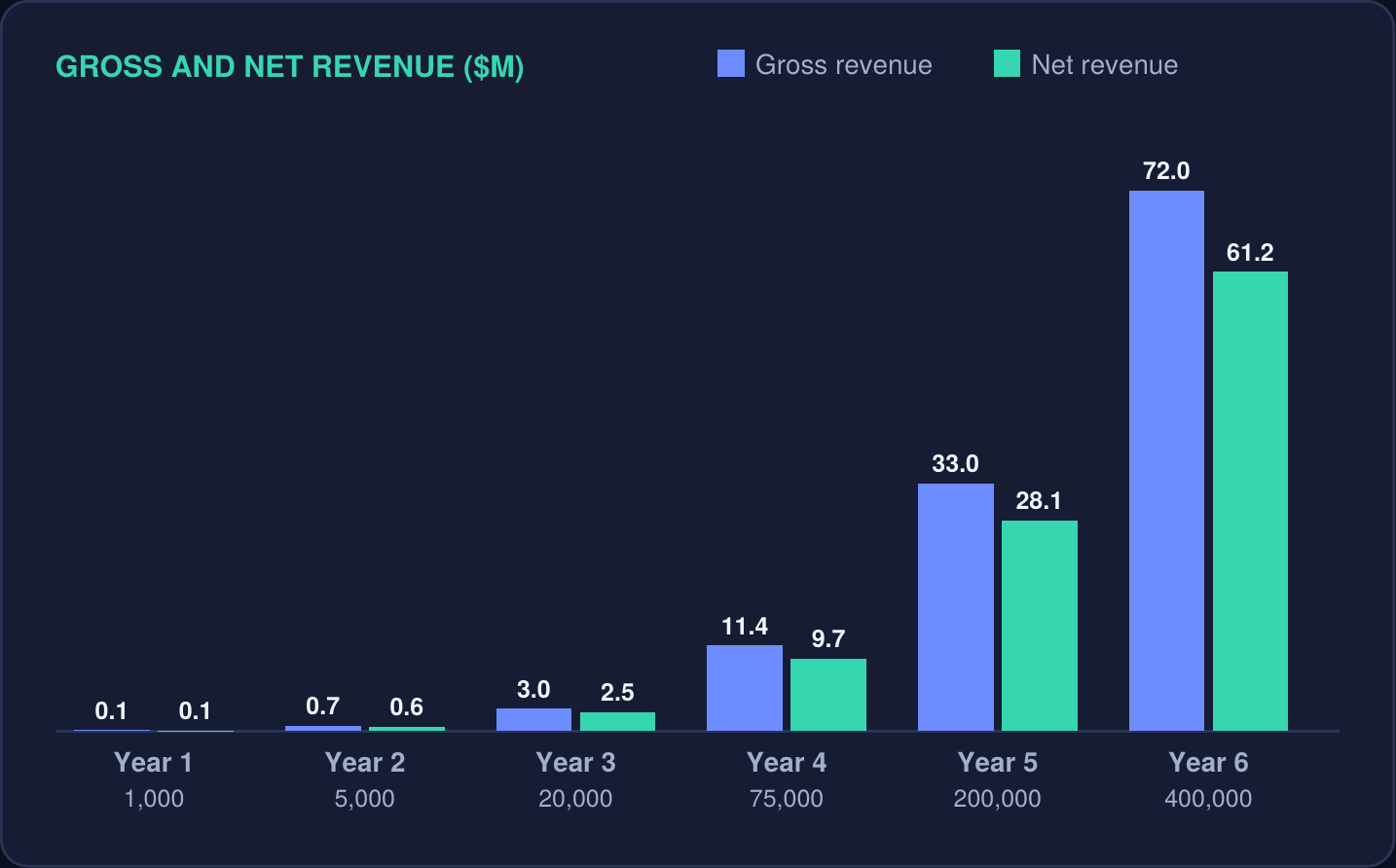Screen dimensions: 1396x868
Task: Select the Year 5 net revenue bar
Action: [1039, 626]
